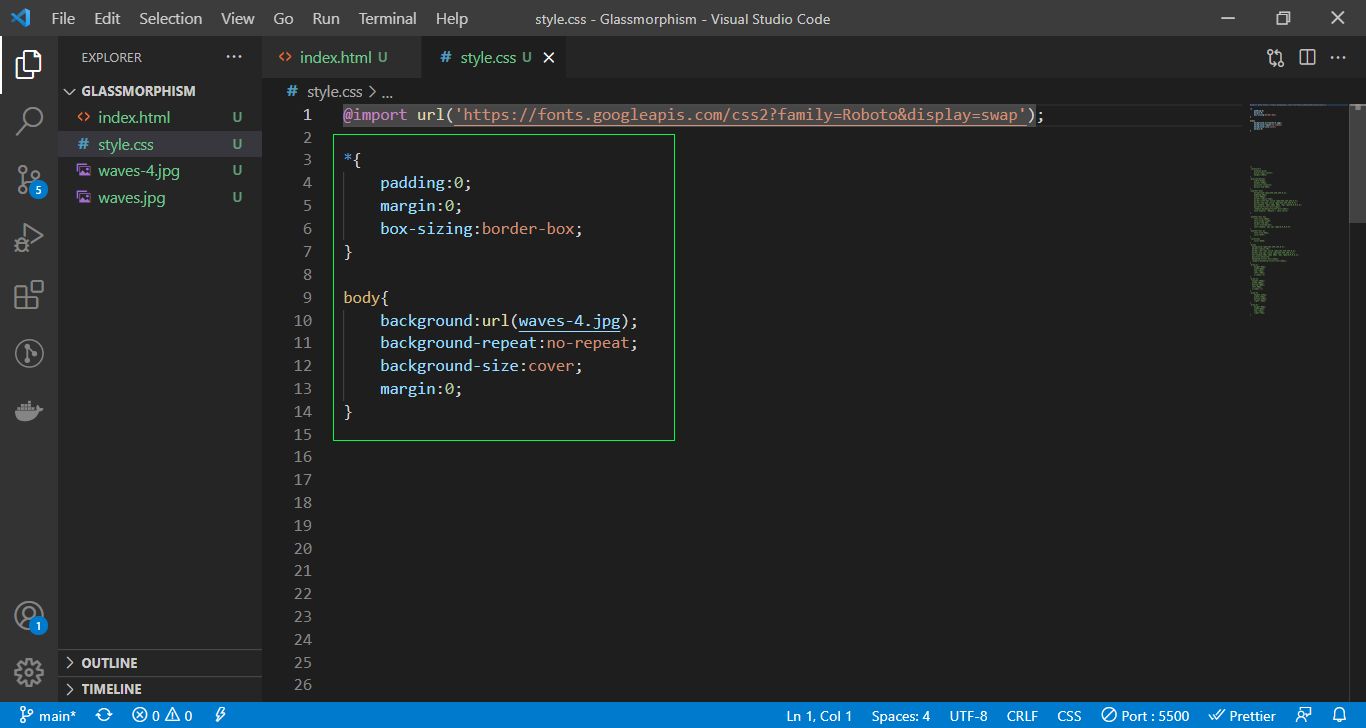Expand the OUTLINE panel
This screenshot has width=1366, height=728.
pos(160,663)
